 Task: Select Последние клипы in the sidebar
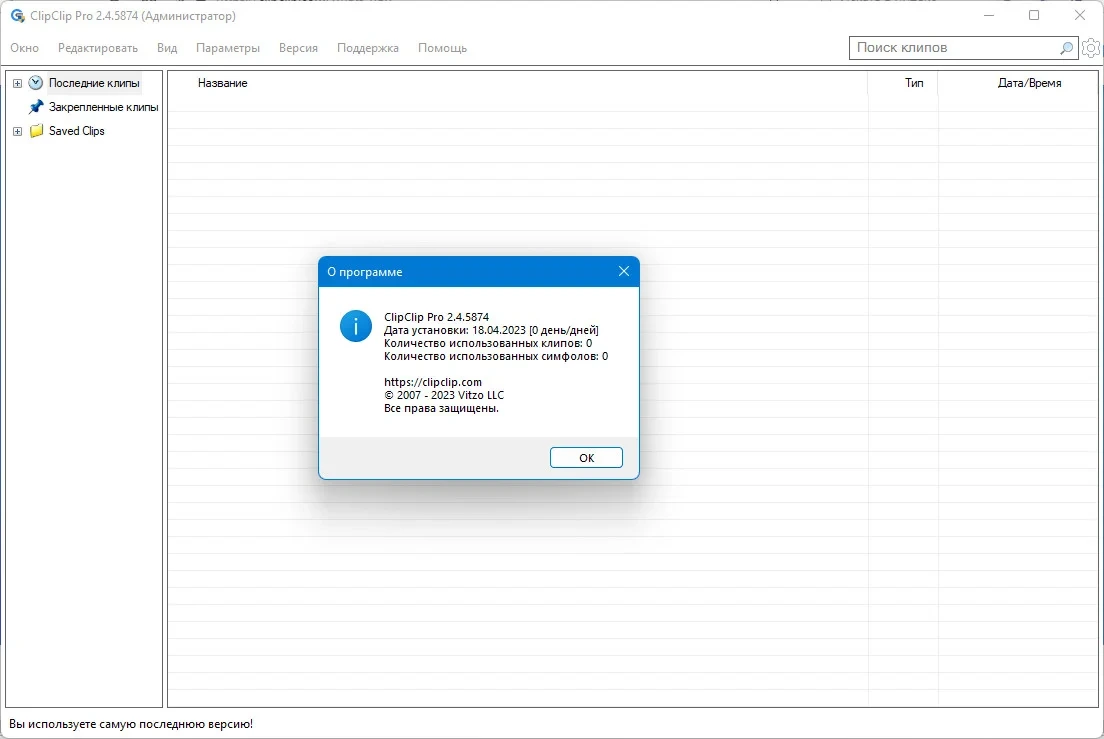tap(94, 83)
